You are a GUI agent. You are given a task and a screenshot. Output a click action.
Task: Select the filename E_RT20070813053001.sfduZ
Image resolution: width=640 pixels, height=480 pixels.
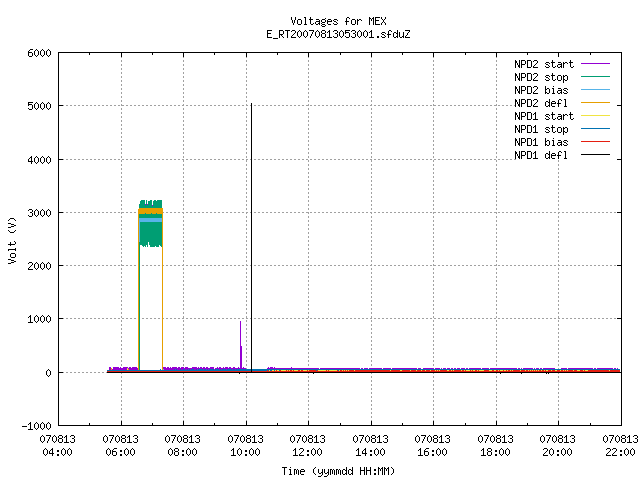338,34
